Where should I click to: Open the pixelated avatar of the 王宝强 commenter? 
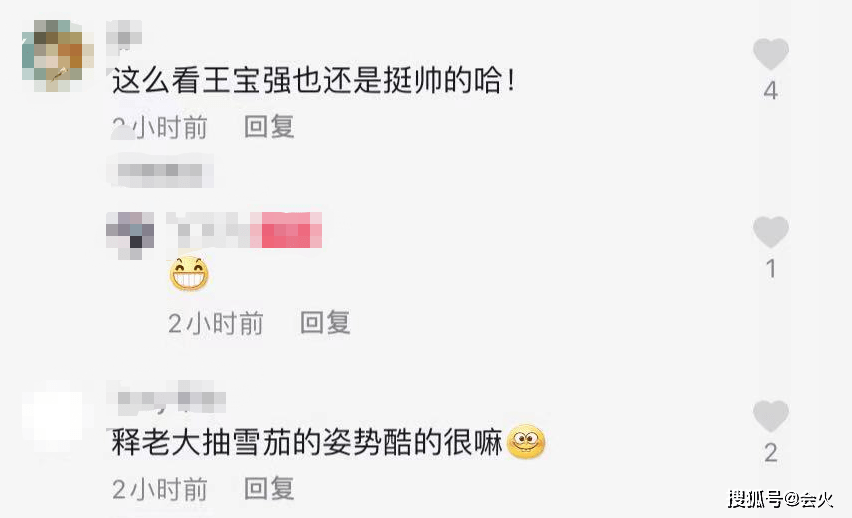(57, 55)
